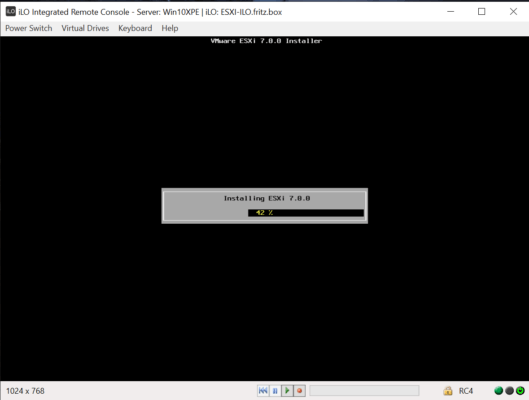529x400 pixels.
Task: Maximize the iLO Remote Console window
Action: point(482,11)
